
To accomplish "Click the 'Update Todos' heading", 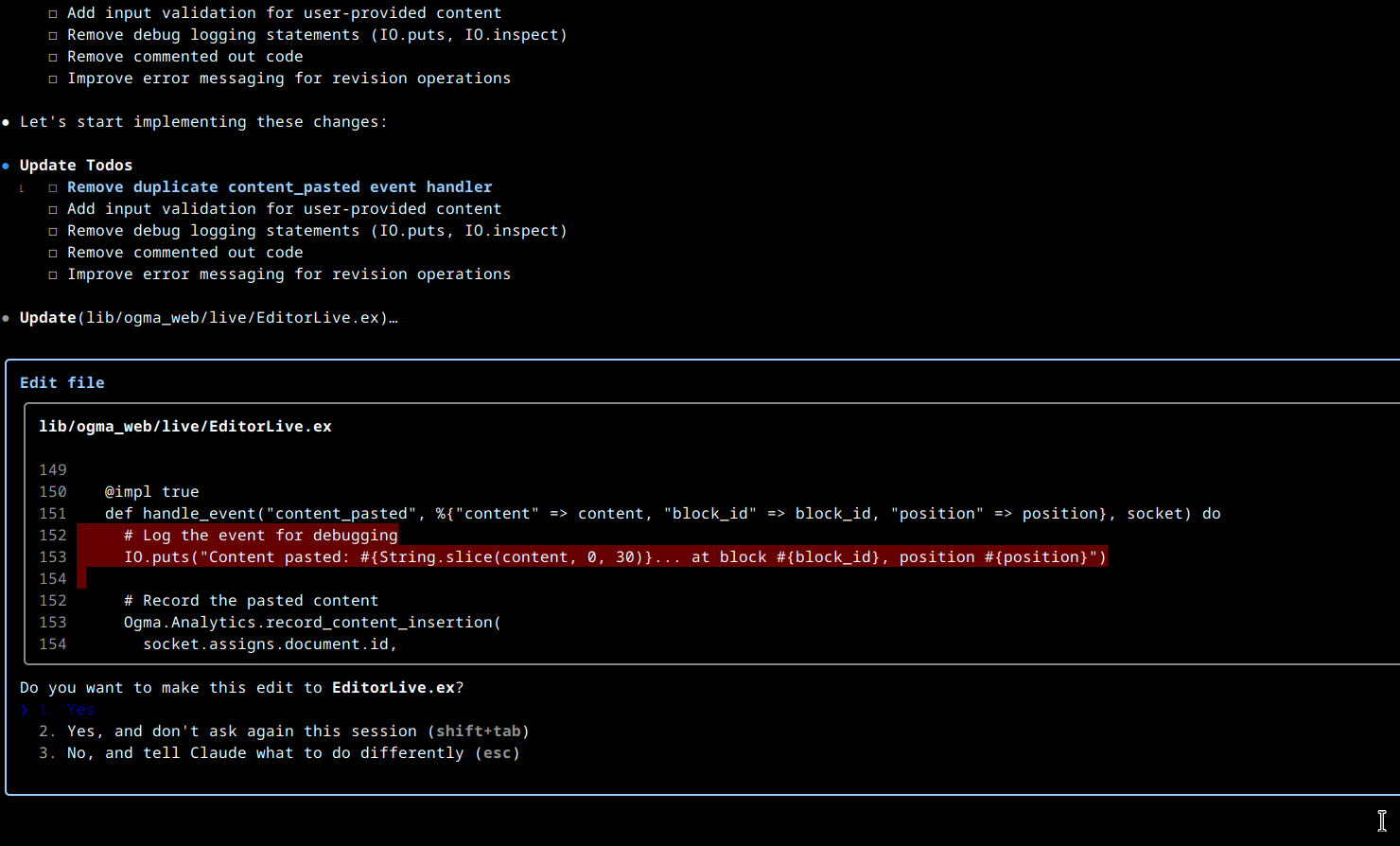I will (x=76, y=166).
